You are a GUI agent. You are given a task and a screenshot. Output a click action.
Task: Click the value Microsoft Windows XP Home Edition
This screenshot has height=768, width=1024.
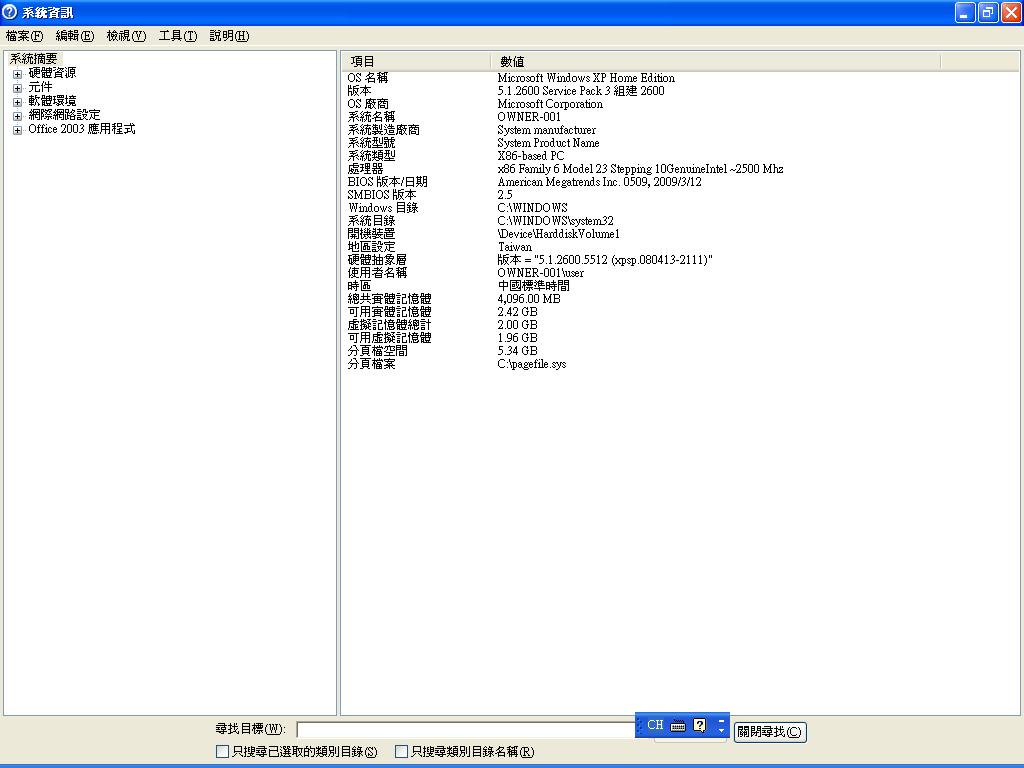tap(586, 78)
